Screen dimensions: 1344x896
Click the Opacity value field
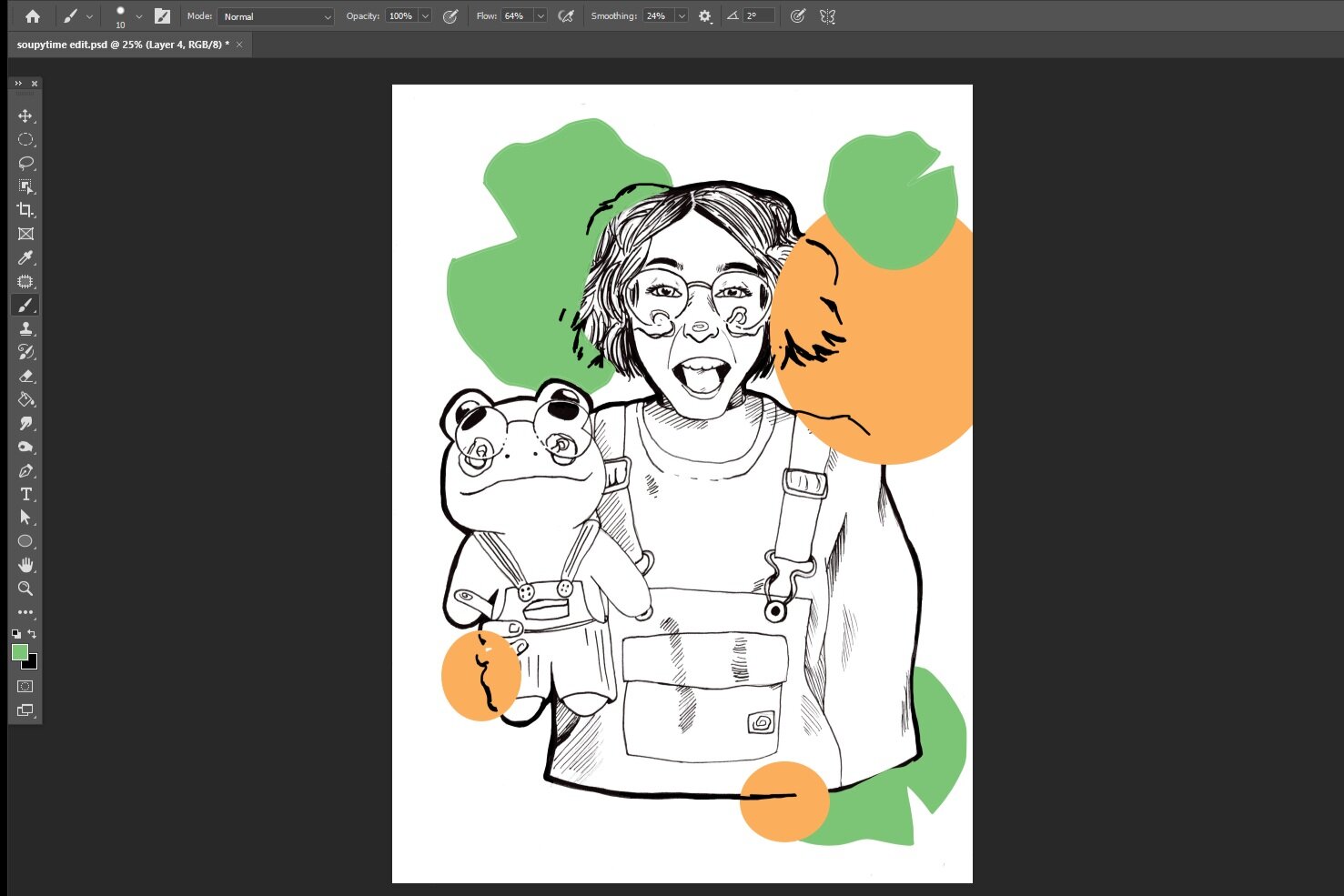(x=401, y=16)
